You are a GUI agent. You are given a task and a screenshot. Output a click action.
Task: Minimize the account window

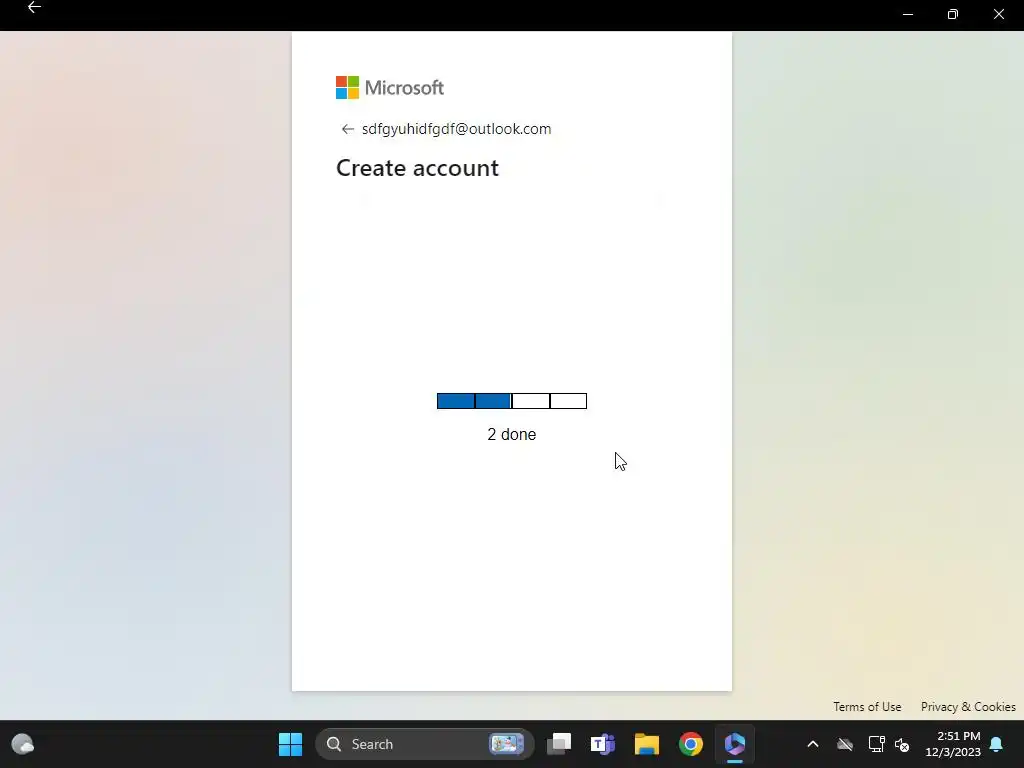(x=908, y=14)
